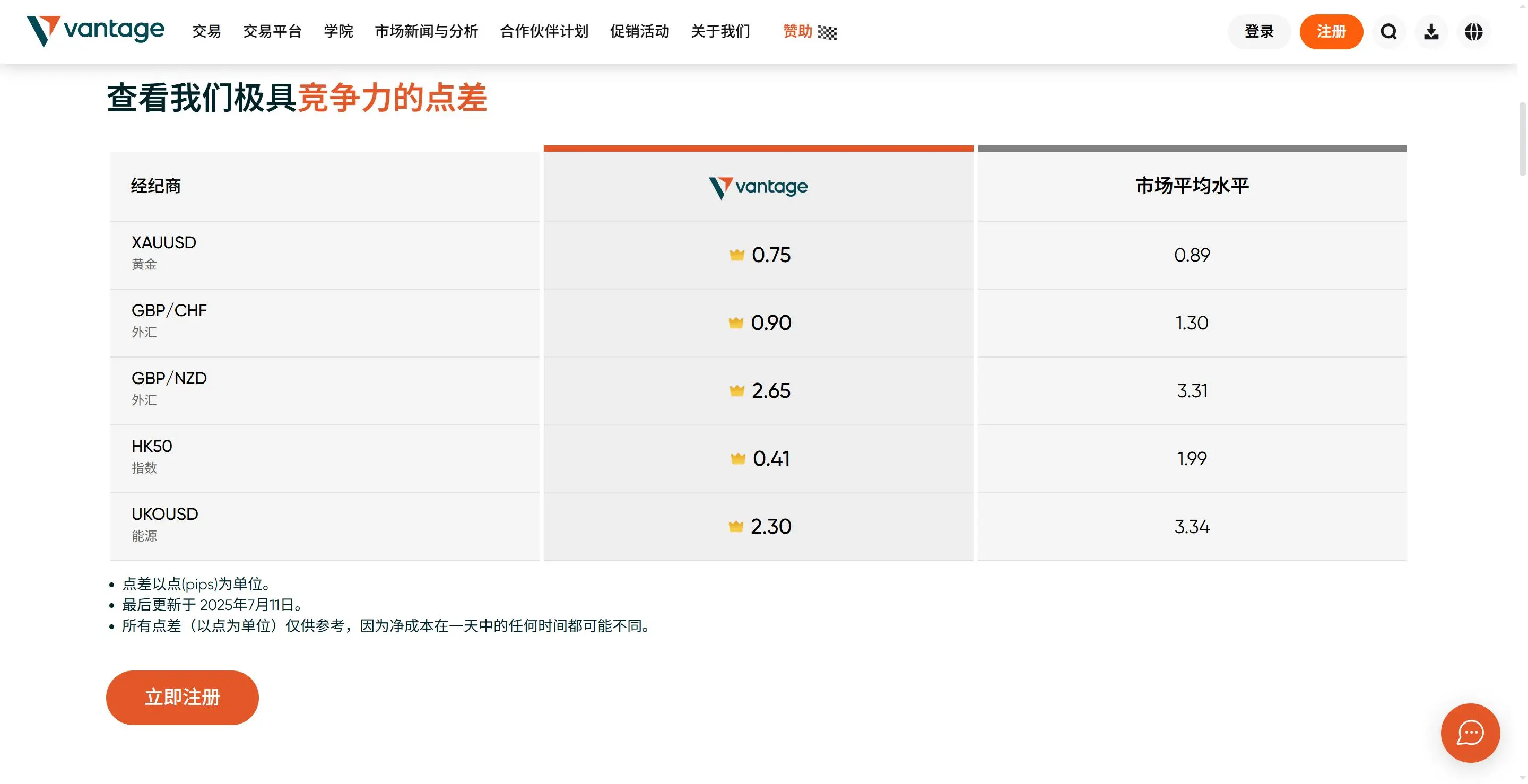Image resolution: width=1528 pixels, height=784 pixels.
Task: Open the globe language selector
Action: pos(1473,31)
